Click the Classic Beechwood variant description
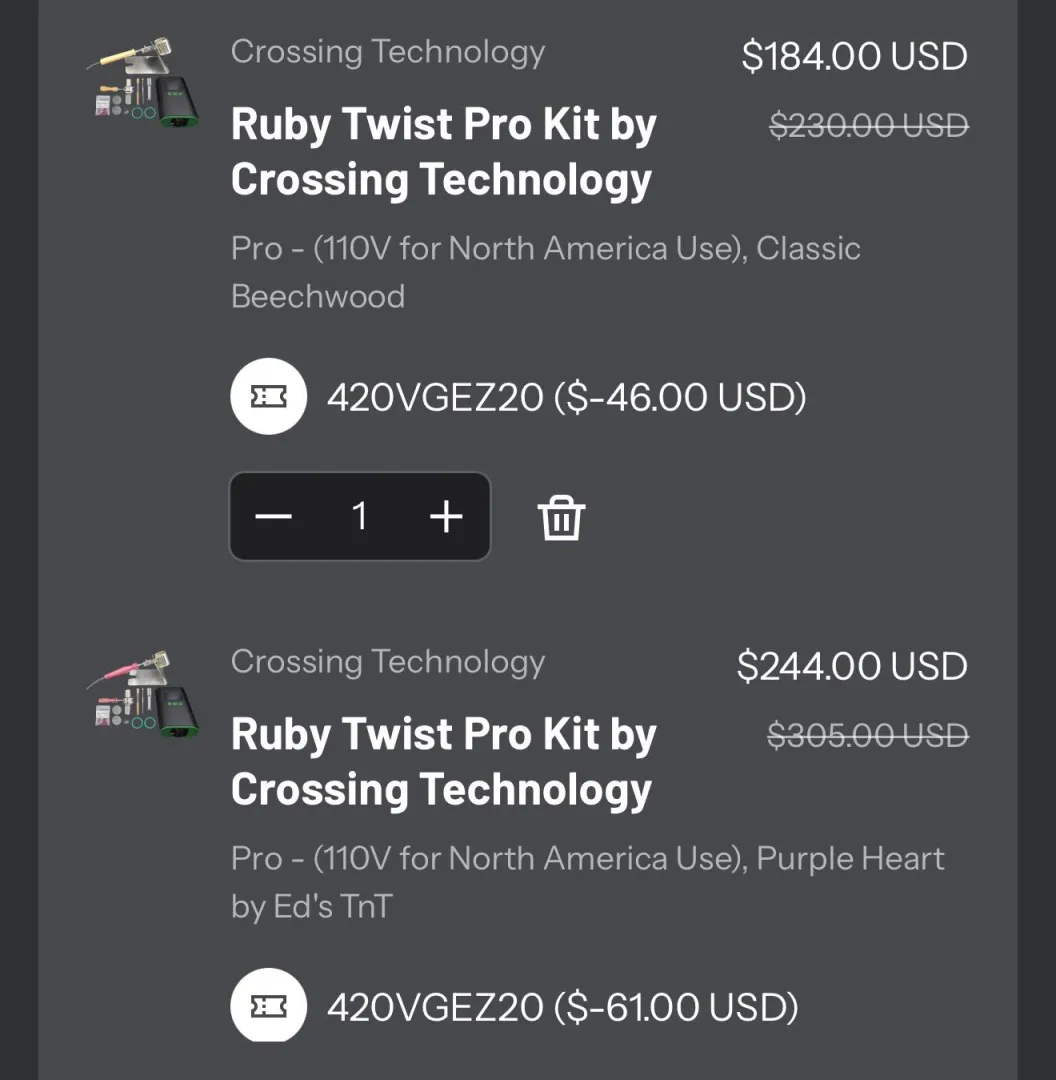 pyautogui.click(x=545, y=271)
